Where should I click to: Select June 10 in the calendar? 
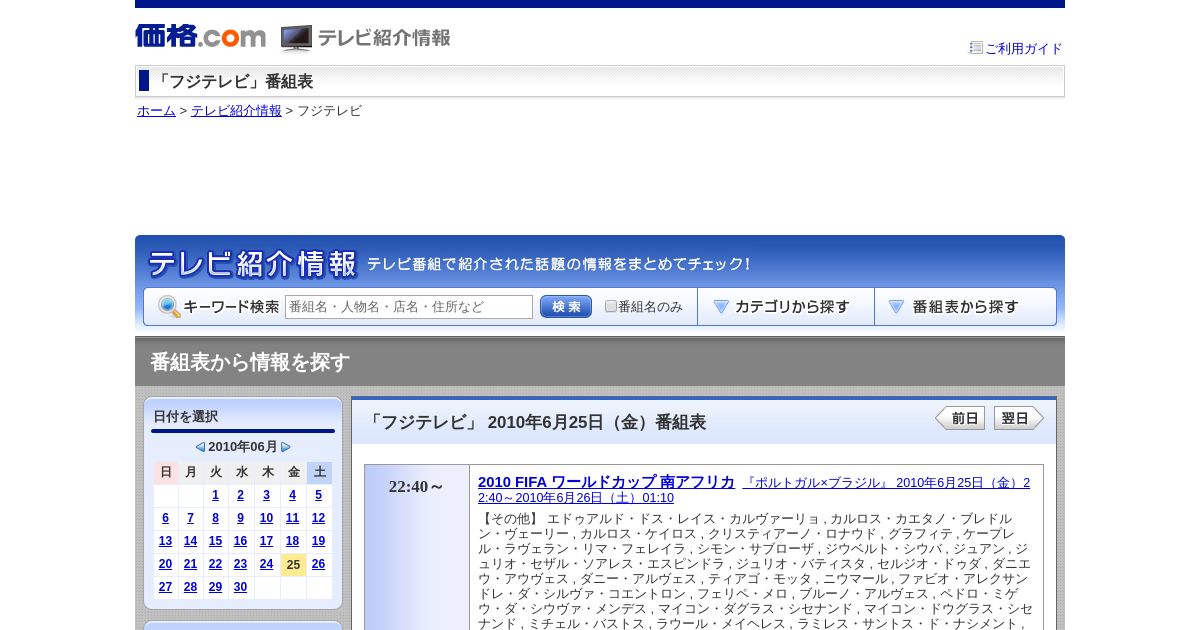point(266,518)
